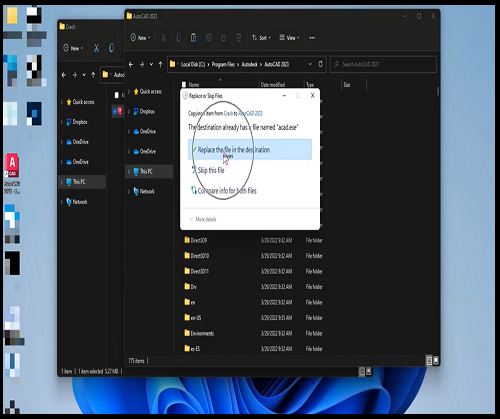
Task: Click vertical scrollbar of AutoCAD 2023 file list
Action: pos(438,91)
